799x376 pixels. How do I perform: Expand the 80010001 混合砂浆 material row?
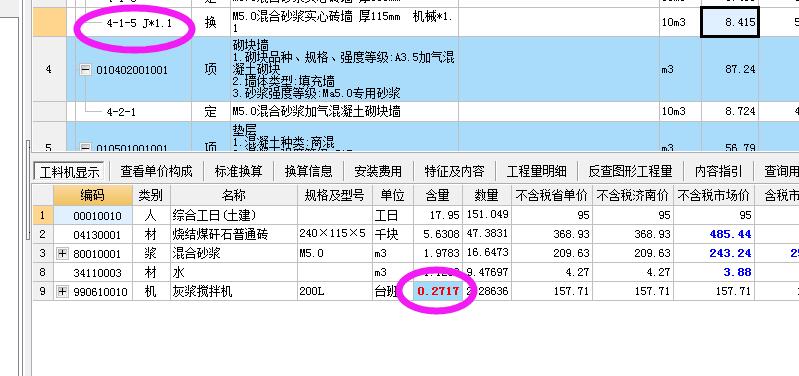tap(62, 253)
